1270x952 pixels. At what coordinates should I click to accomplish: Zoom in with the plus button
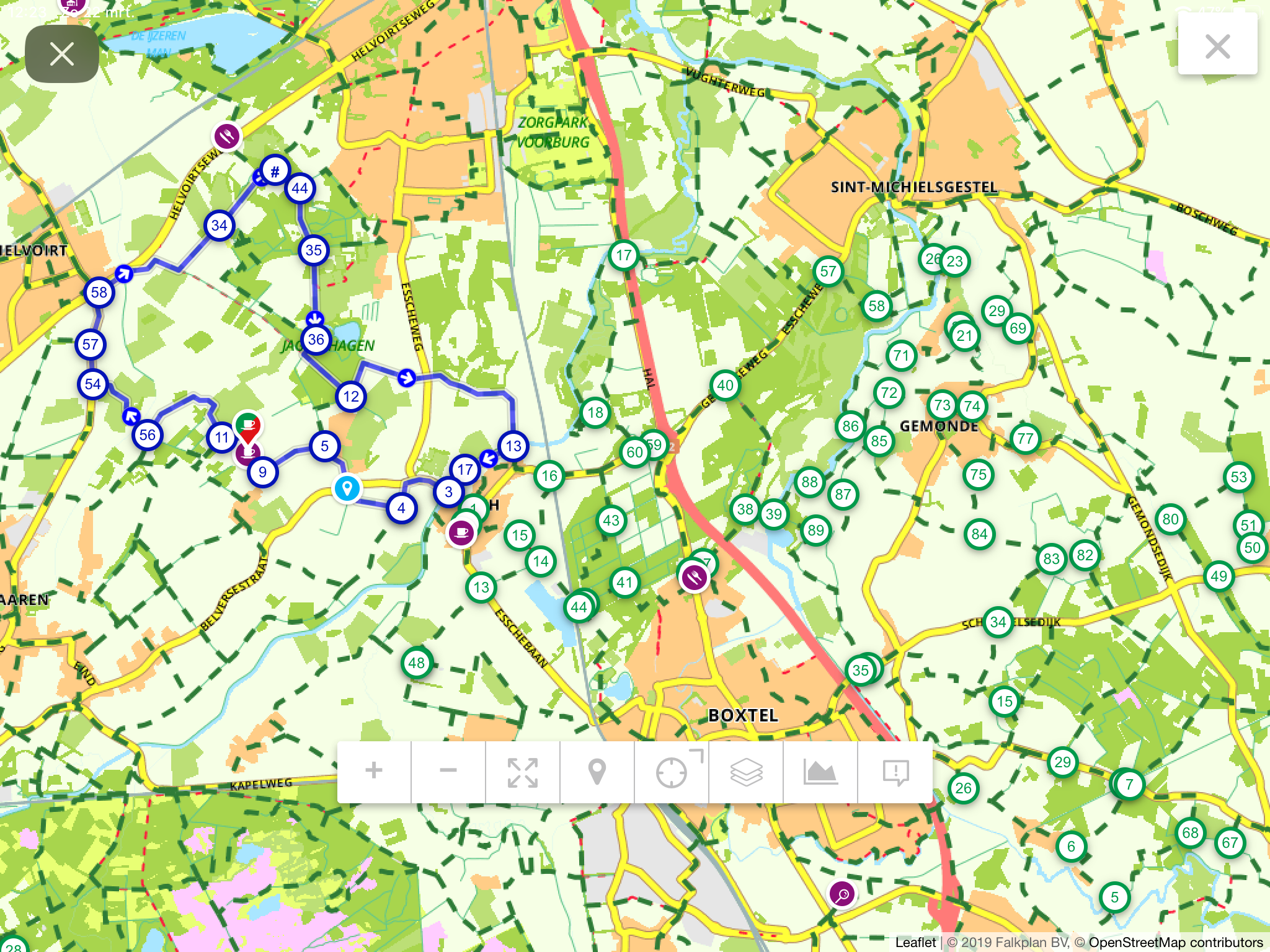(374, 772)
